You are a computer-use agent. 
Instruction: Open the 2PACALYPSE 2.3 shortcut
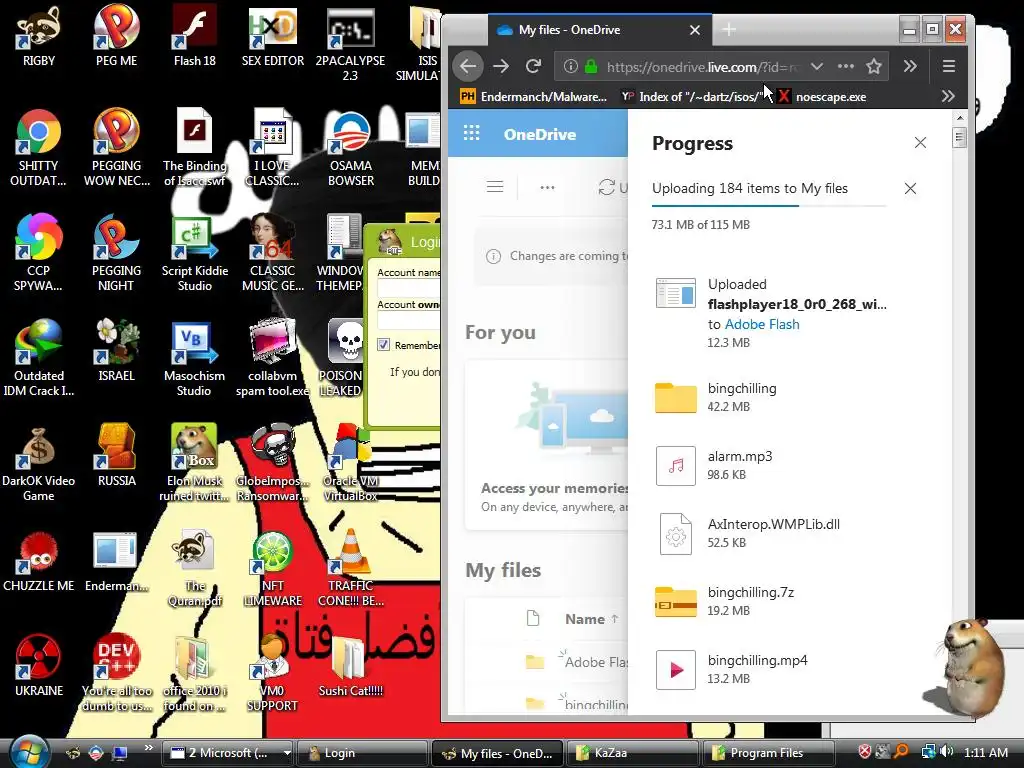(x=350, y=43)
